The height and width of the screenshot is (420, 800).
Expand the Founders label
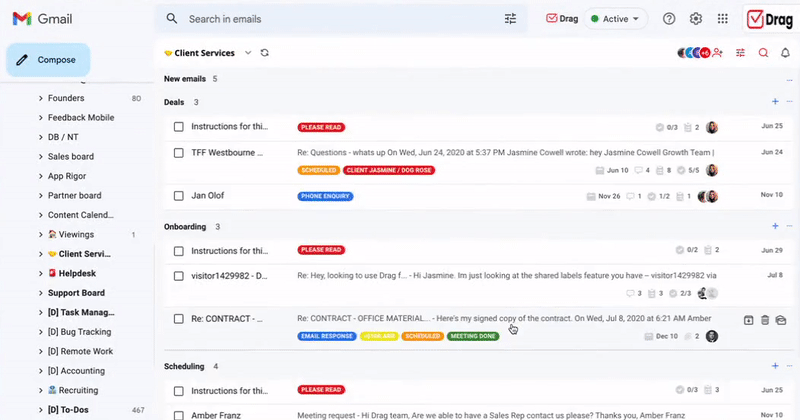click(40, 98)
